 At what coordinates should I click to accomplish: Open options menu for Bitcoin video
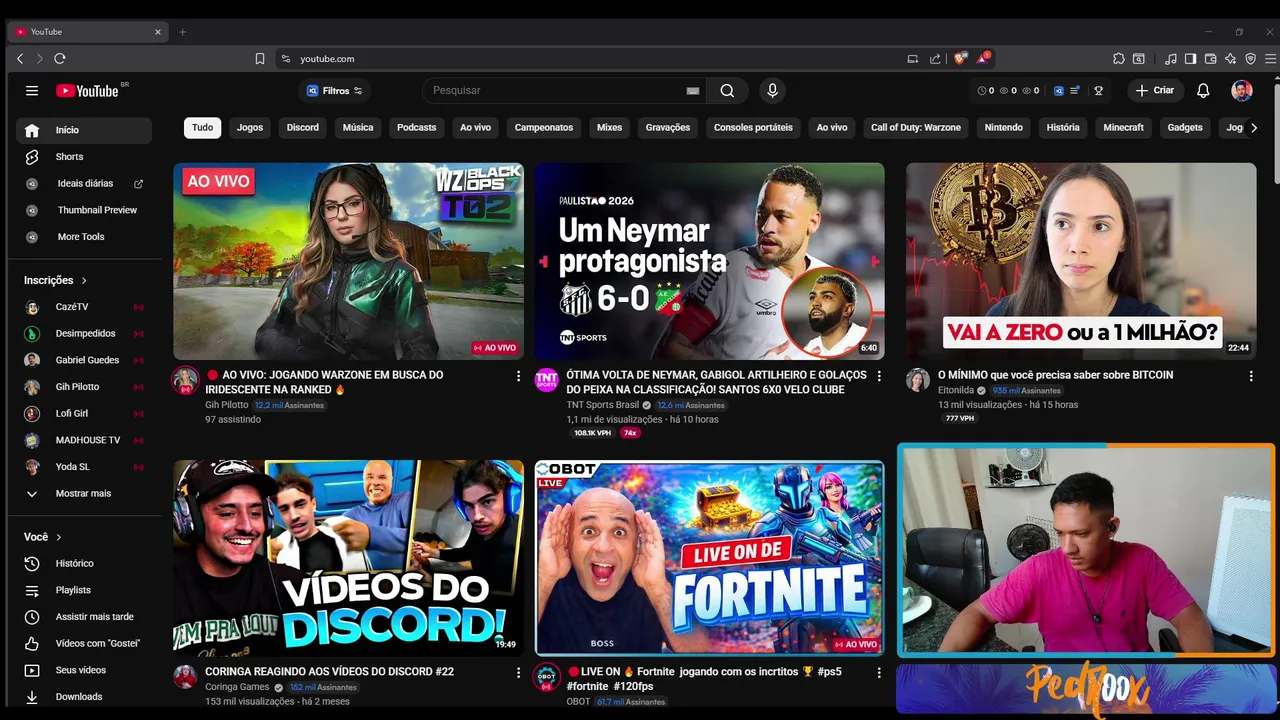tap(1251, 376)
